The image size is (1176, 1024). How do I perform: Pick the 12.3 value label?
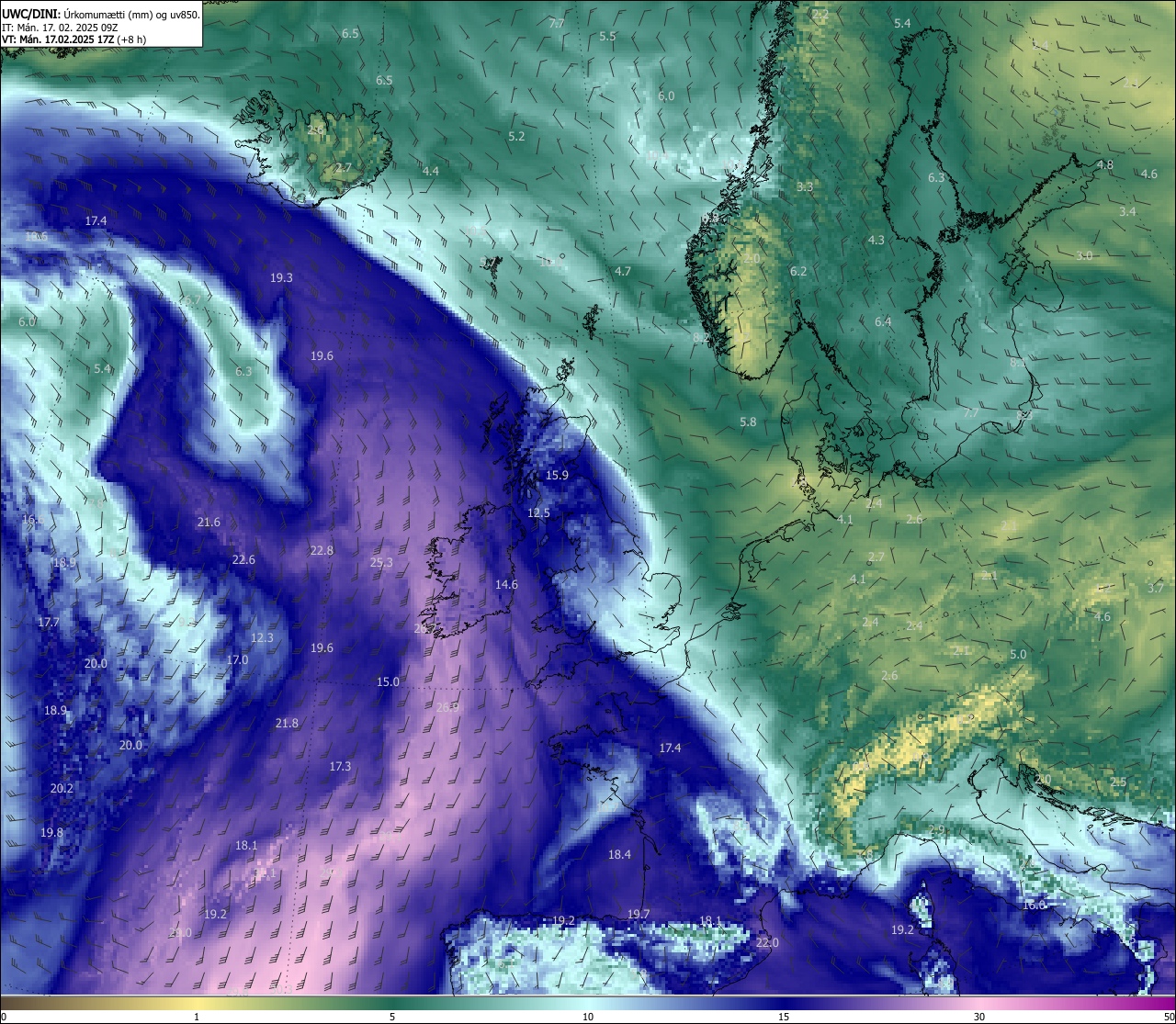tap(262, 638)
